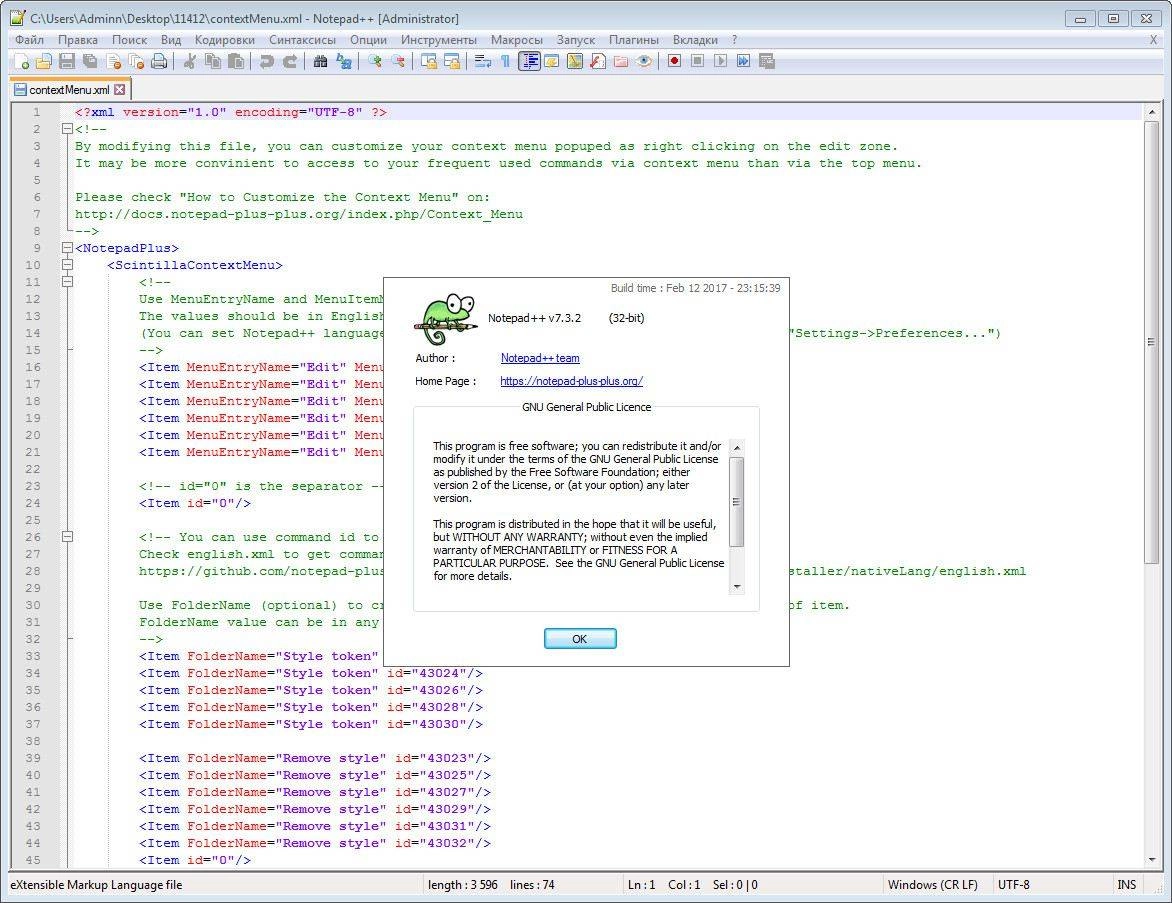
Task: Click the Save All toolbar icon
Action: (90, 61)
